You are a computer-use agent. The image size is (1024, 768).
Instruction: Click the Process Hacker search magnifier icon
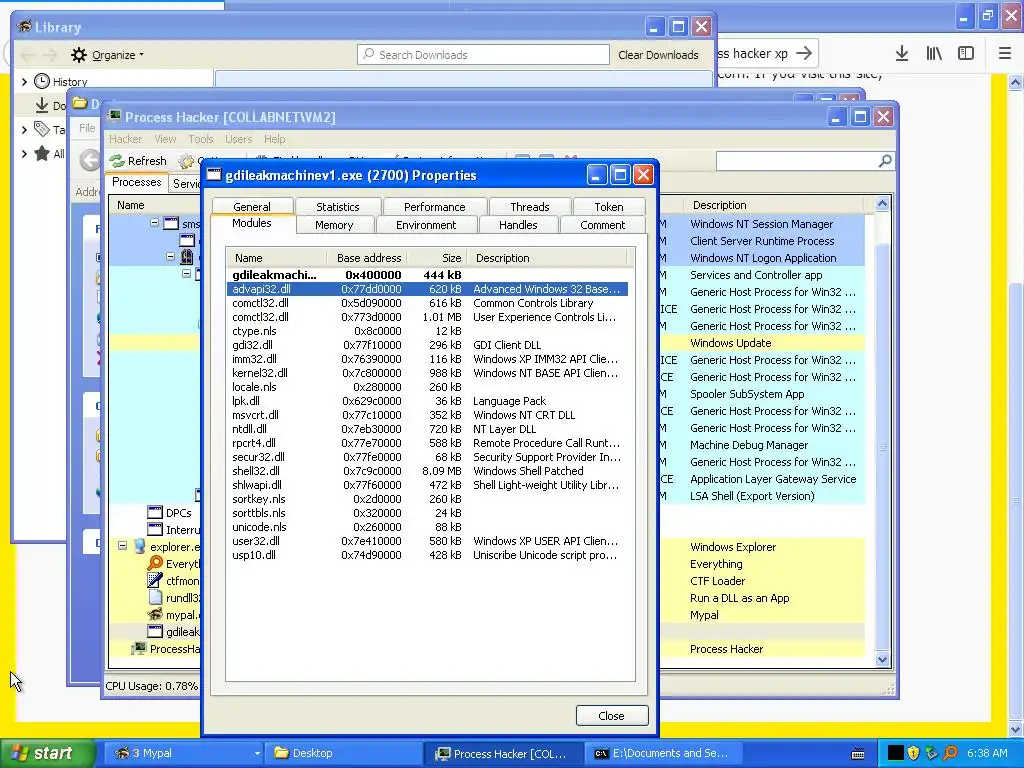[x=885, y=161]
